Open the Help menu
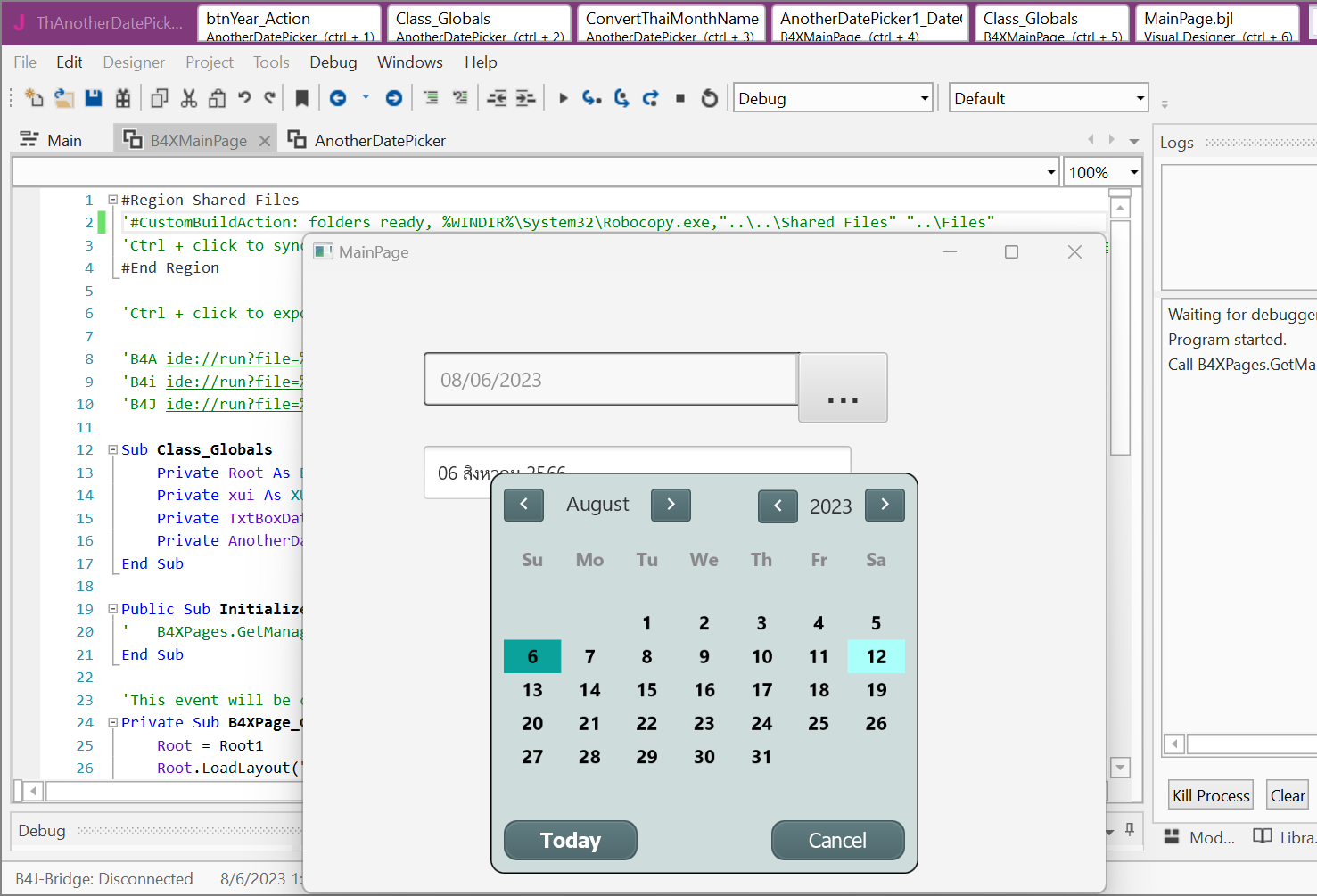The width and height of the screenshot is (1317, 896). click(481, 62)
